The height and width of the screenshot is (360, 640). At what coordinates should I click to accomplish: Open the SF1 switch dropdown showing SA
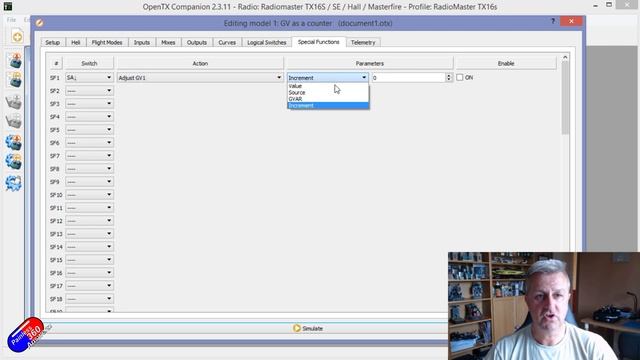click(x=89, y=78)
